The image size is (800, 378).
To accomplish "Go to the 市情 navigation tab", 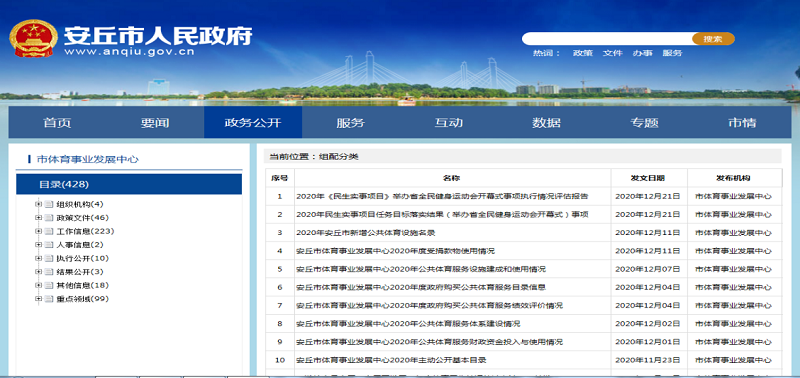I will click(742, 122).
